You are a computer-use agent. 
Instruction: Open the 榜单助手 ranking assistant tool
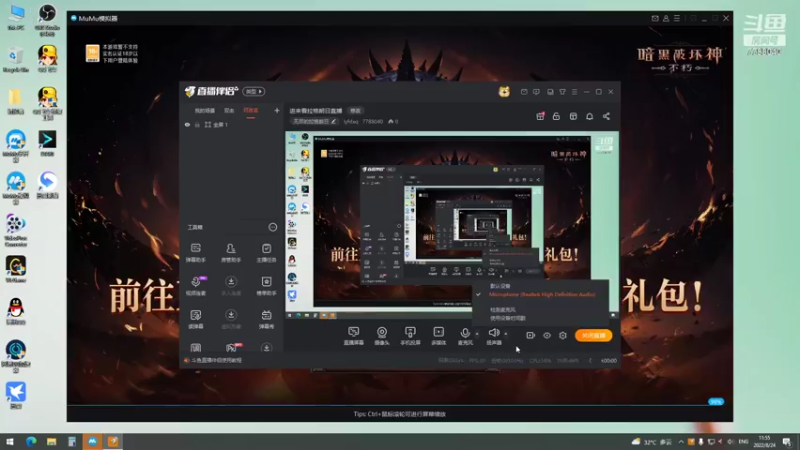(266, 286)
